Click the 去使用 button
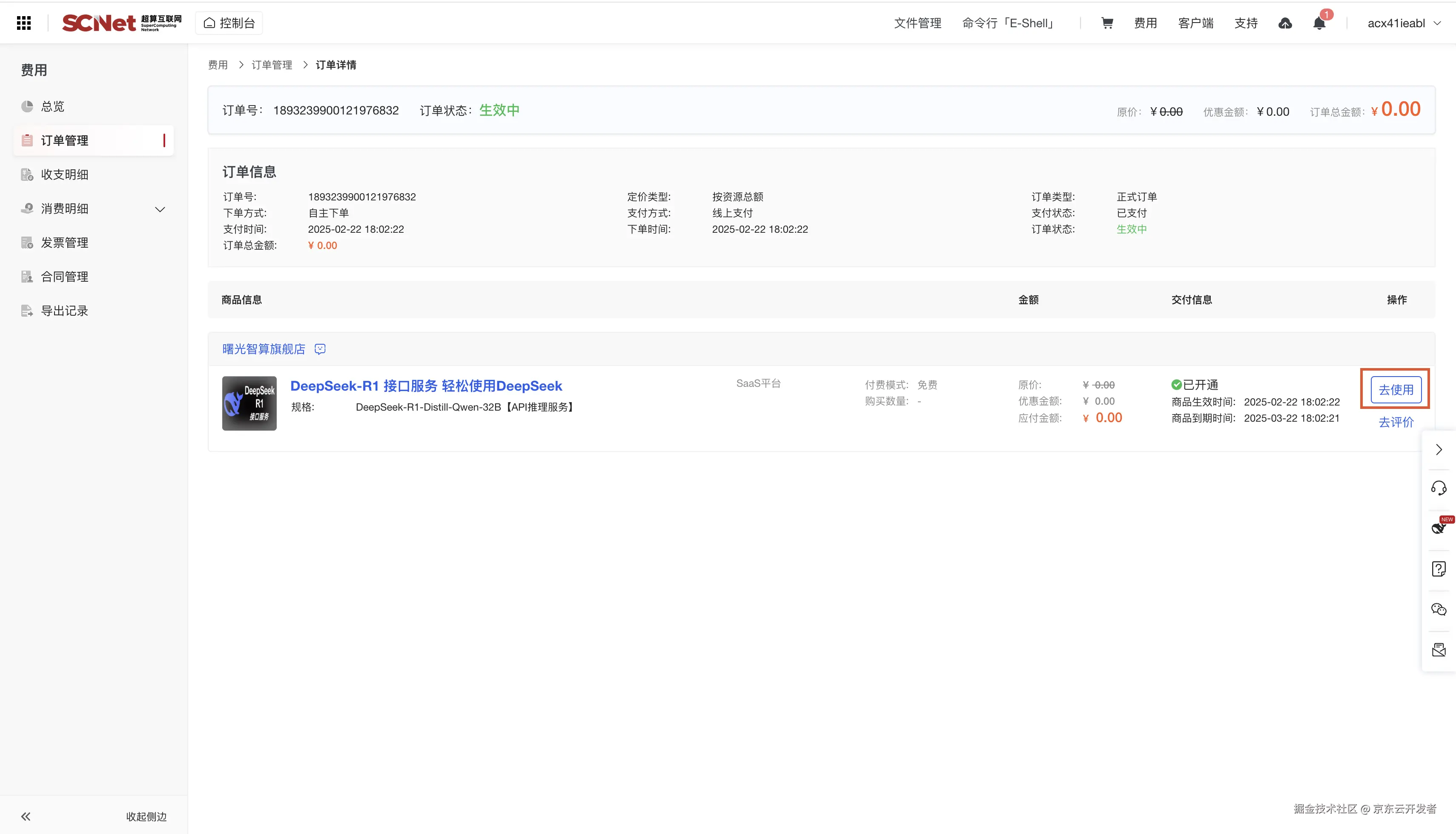 (1395, 389)
